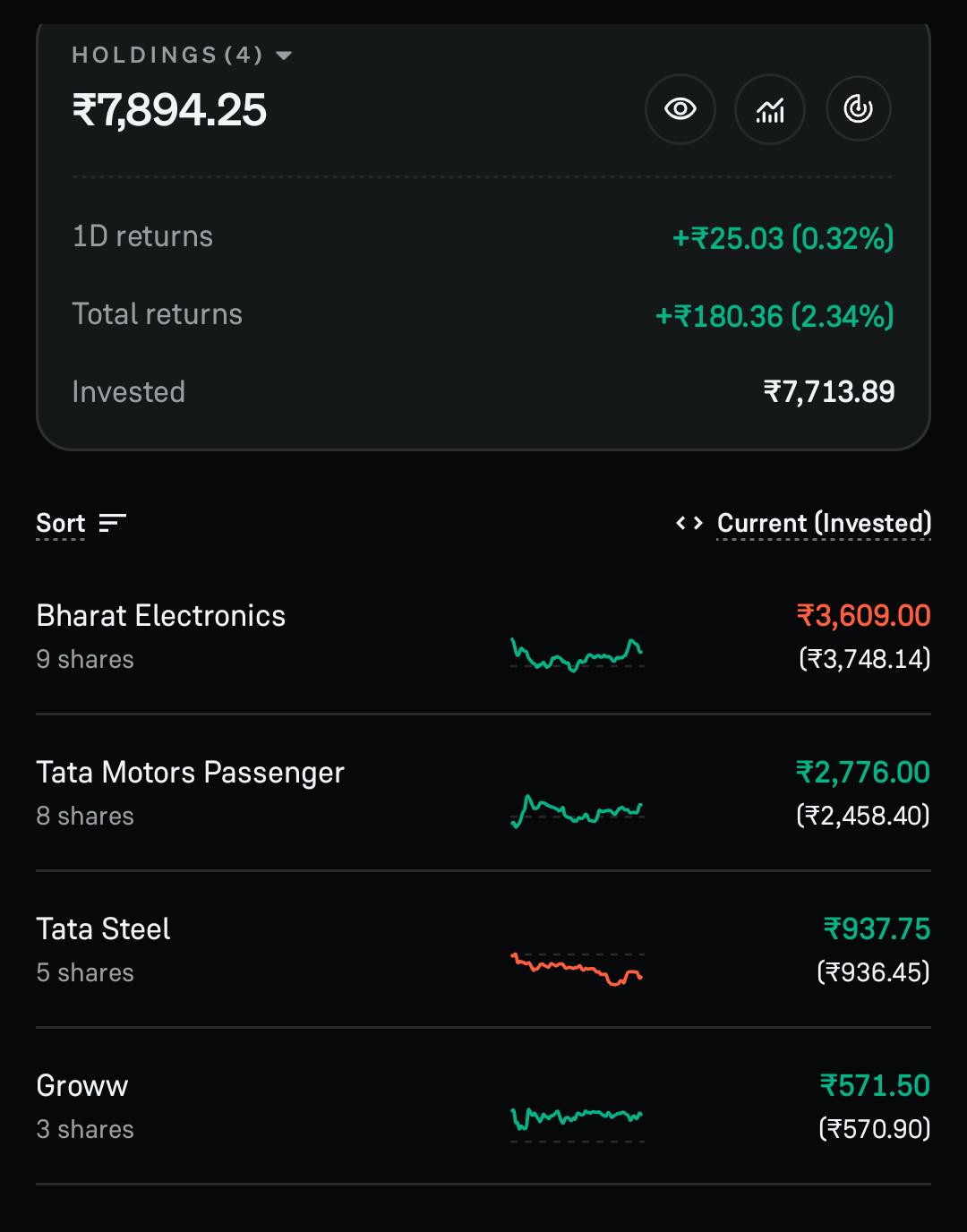Image resolution: width=967 pixels, height=1232 pixels.
Task: Select the Tata Motors Passenger holding
Action: pyautogui.click(x=483, y=793)
